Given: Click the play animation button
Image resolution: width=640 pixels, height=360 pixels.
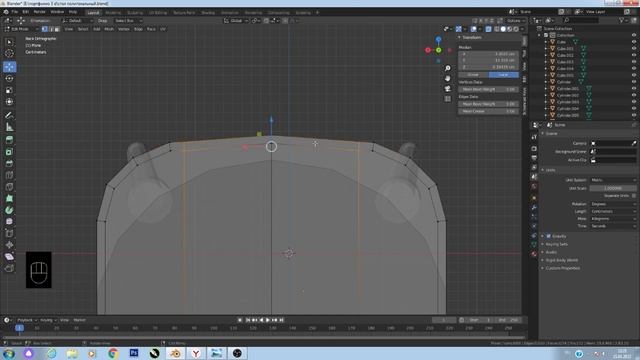Looking at the screenshot, I should [268, 320].
